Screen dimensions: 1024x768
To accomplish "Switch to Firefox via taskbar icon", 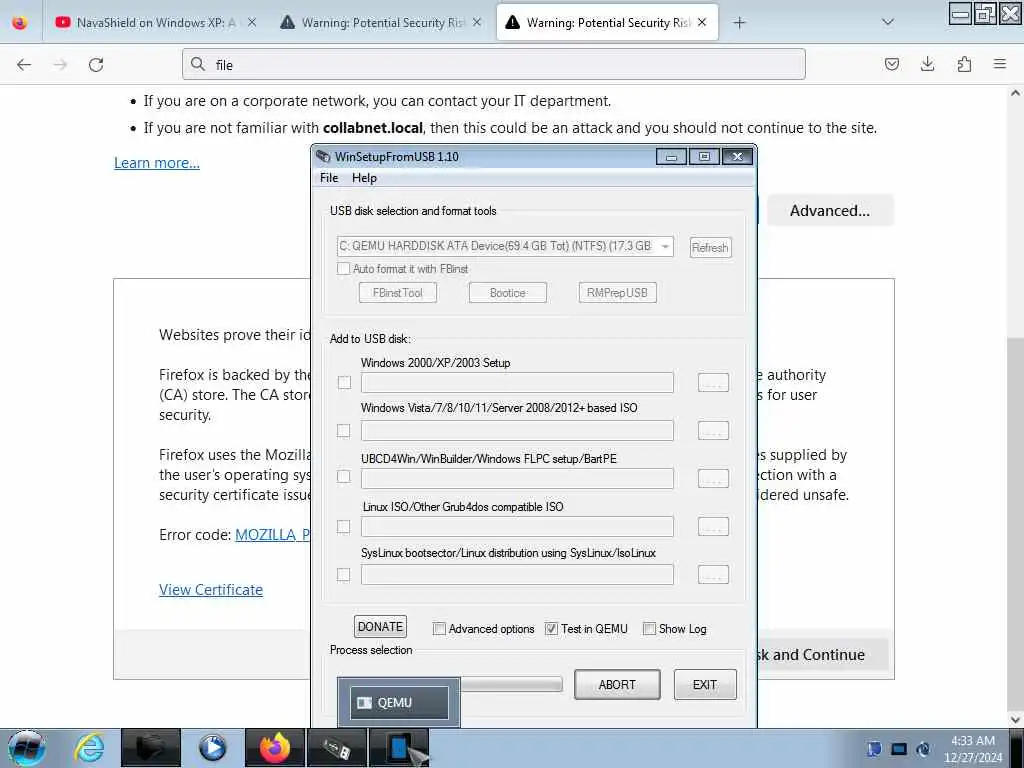I will [275, 748].
